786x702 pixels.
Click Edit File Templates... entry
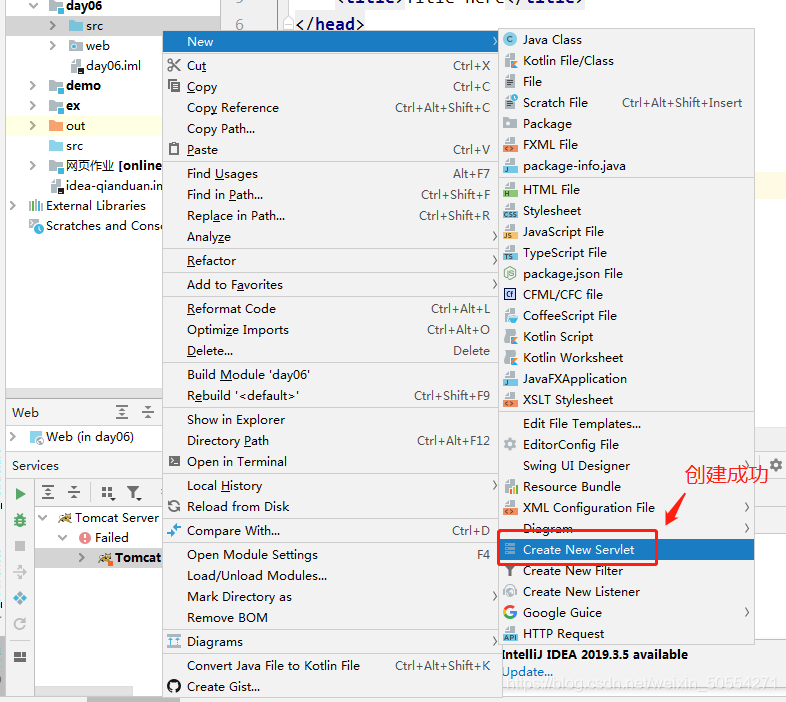tap(627, 424)
